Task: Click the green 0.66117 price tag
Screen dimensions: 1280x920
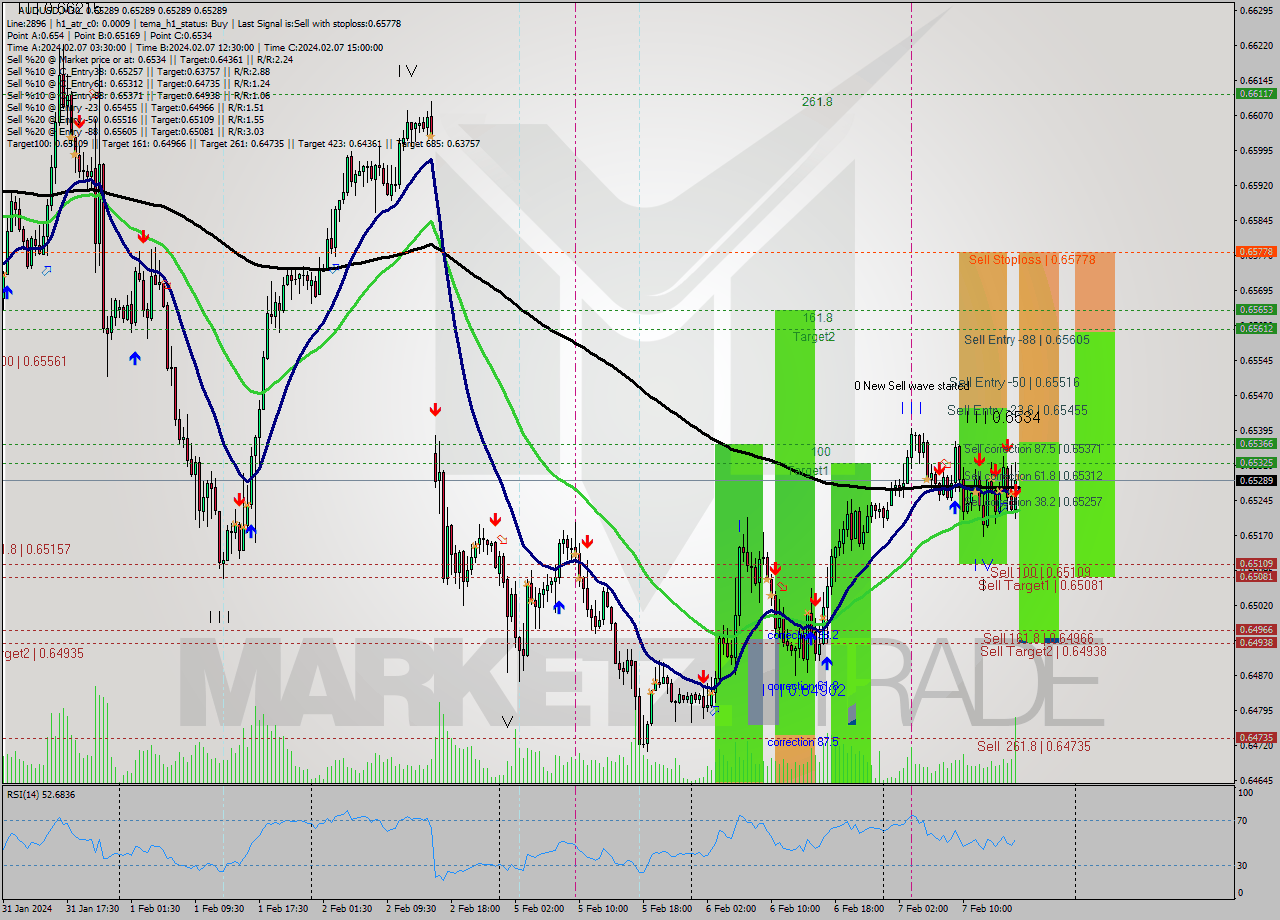Action: pyautogui.click(x=1256, y=93)
